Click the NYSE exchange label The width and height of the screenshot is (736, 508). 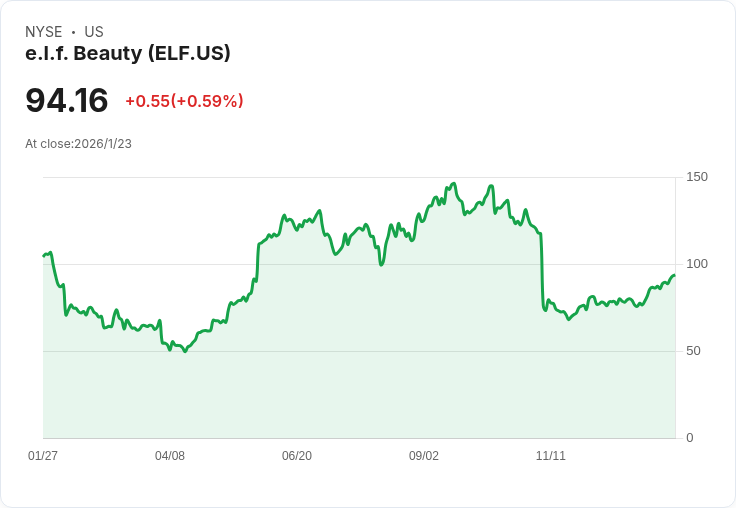43,32
